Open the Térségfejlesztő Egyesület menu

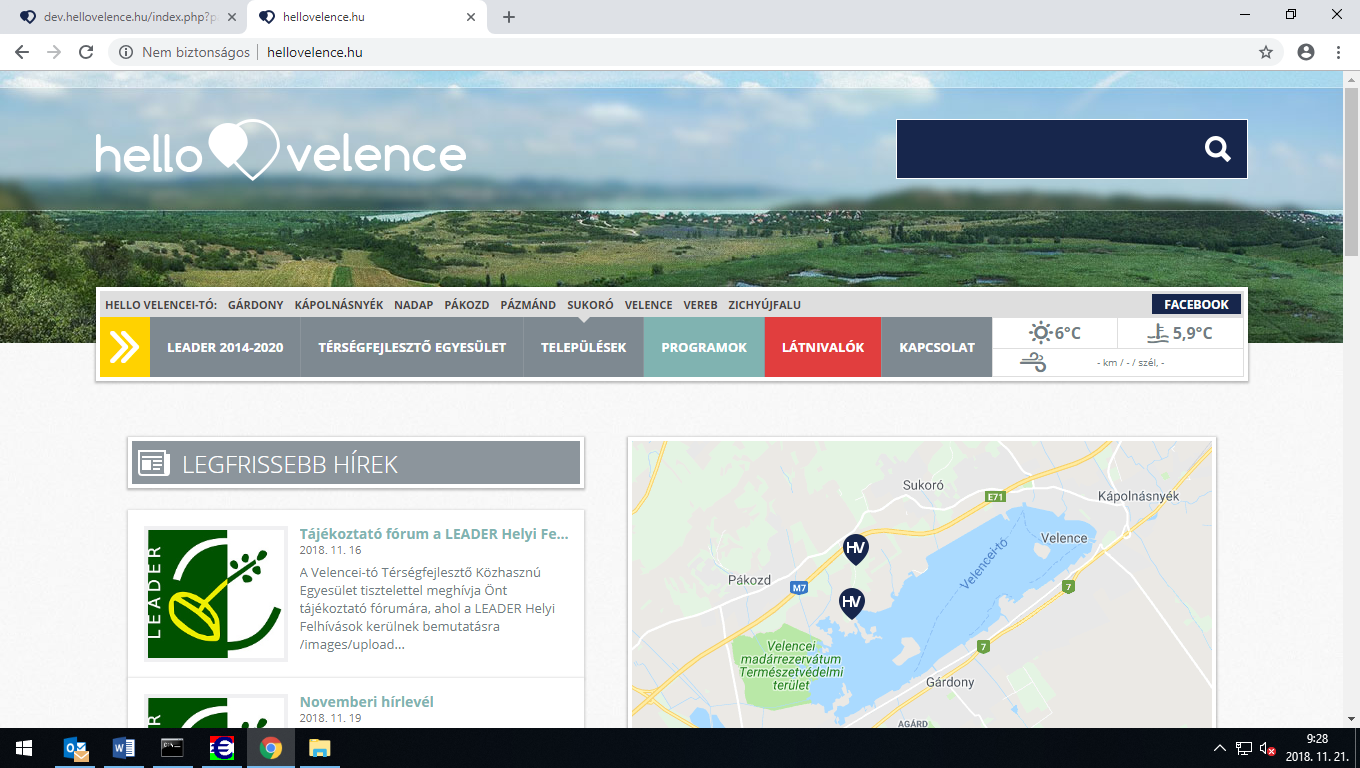[412, 347]
